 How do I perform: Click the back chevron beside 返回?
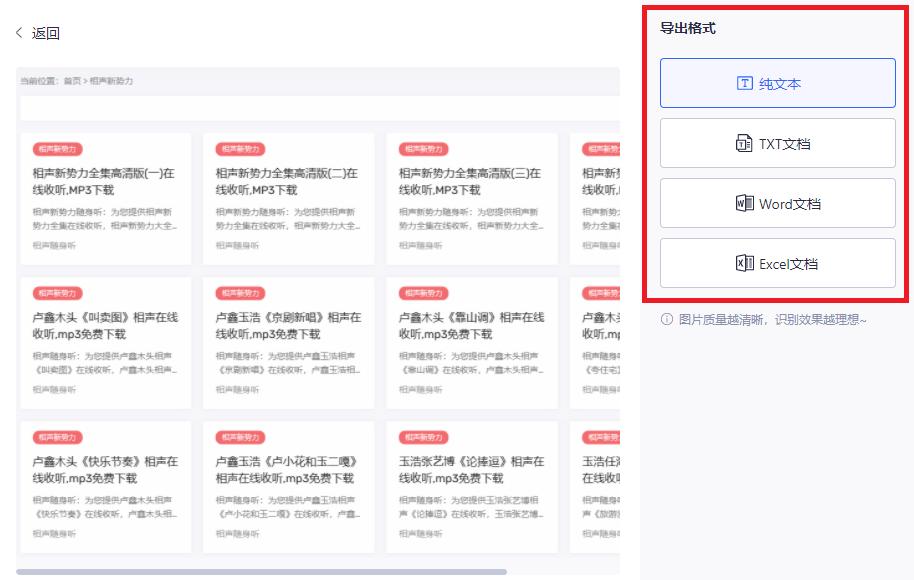20,33
